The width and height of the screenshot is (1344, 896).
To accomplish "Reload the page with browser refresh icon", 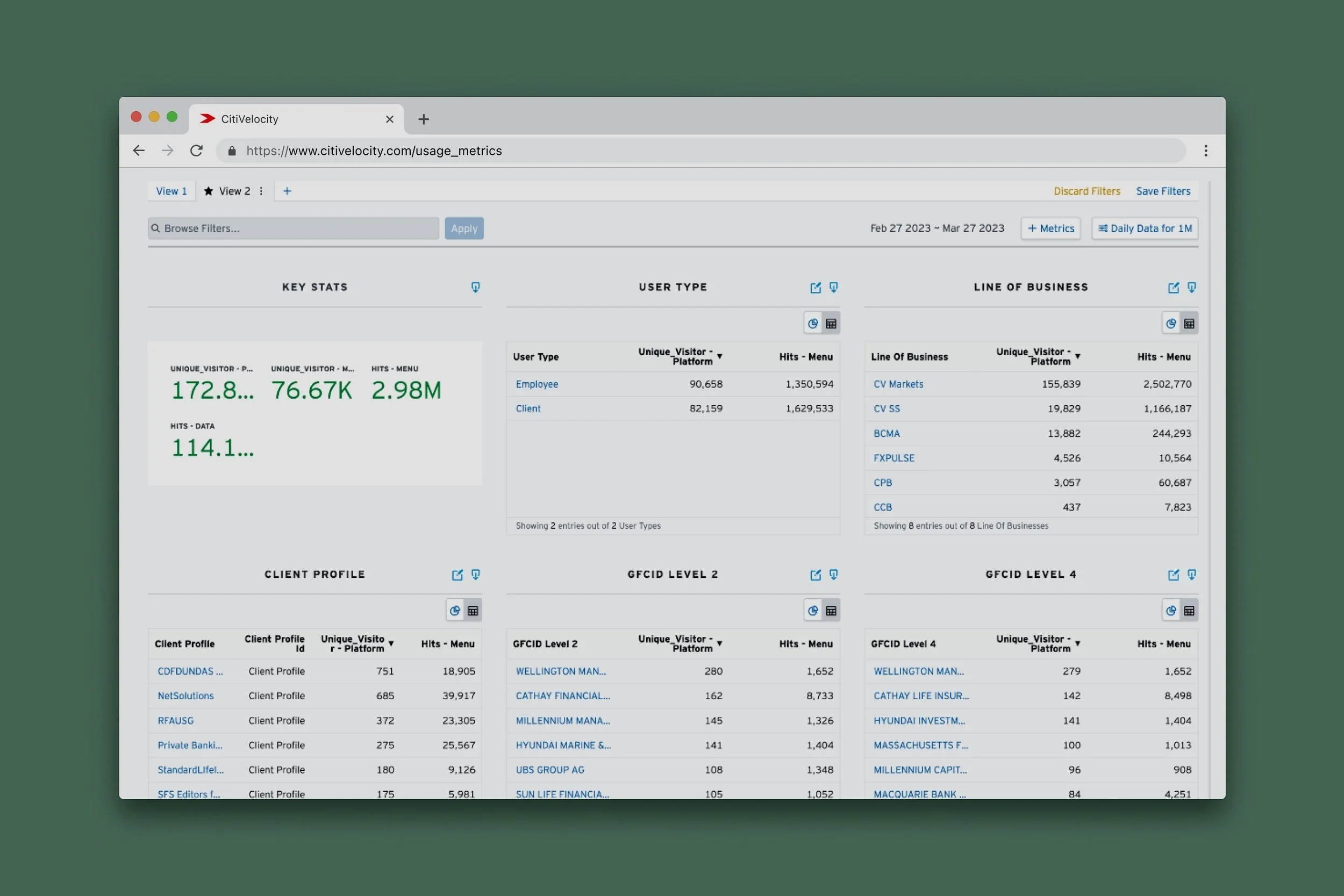I will click(197, 151).
